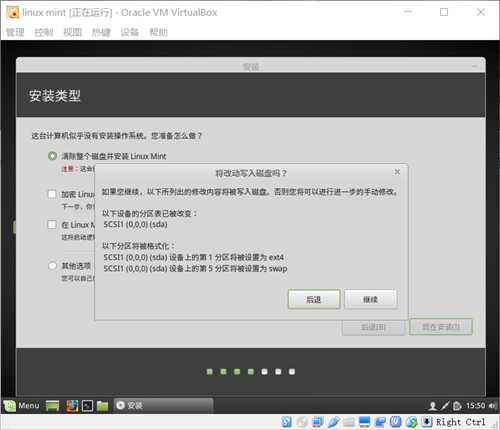Open the network tray icon

(x=445, y=406)
